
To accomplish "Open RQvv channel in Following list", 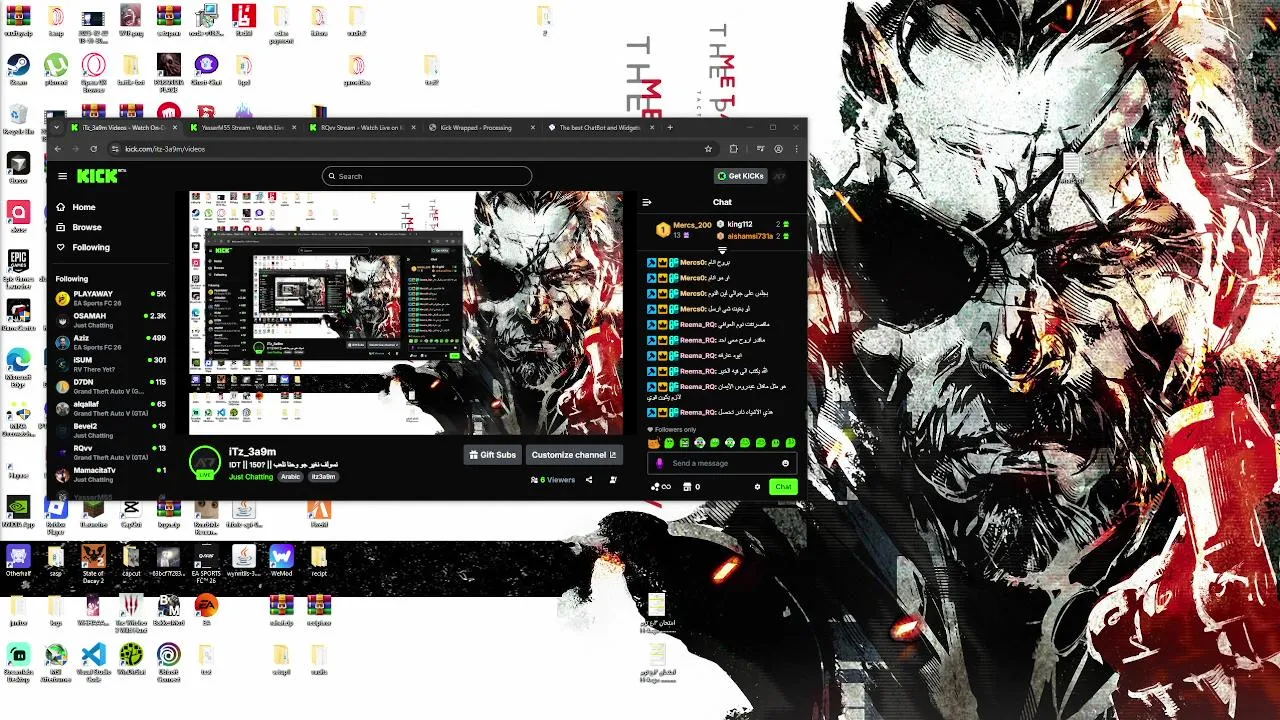I will [x=111, y=452].
